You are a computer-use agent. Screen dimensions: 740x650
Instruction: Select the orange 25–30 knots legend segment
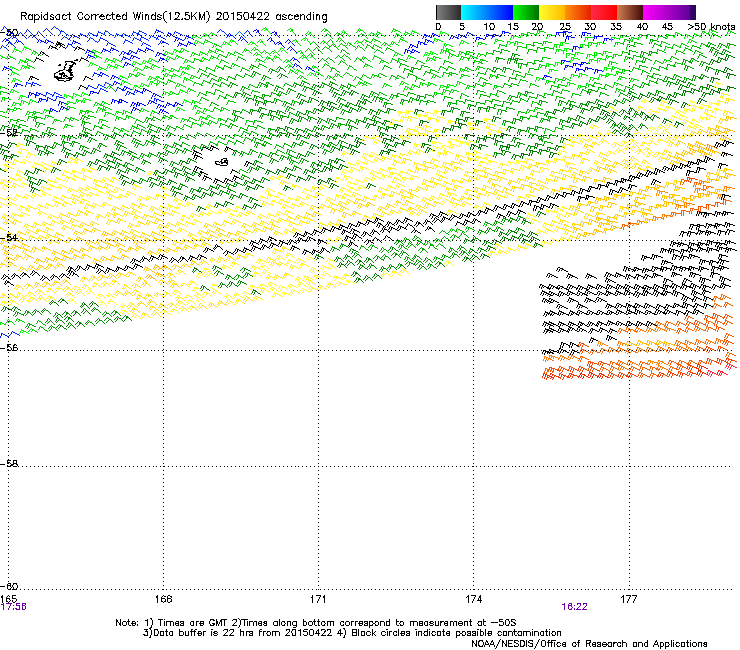[x=578, y=12]
